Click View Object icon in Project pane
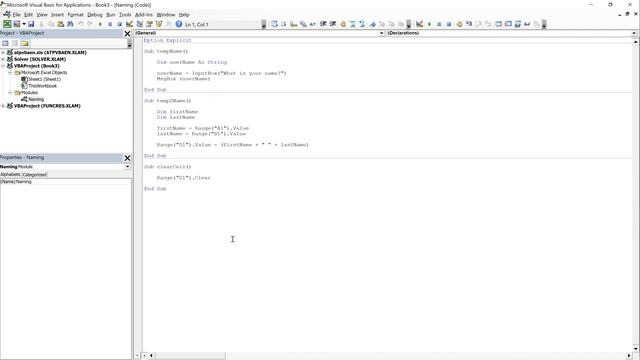The width and height of the screenshot is (640, 360). (x=15, y=43)
